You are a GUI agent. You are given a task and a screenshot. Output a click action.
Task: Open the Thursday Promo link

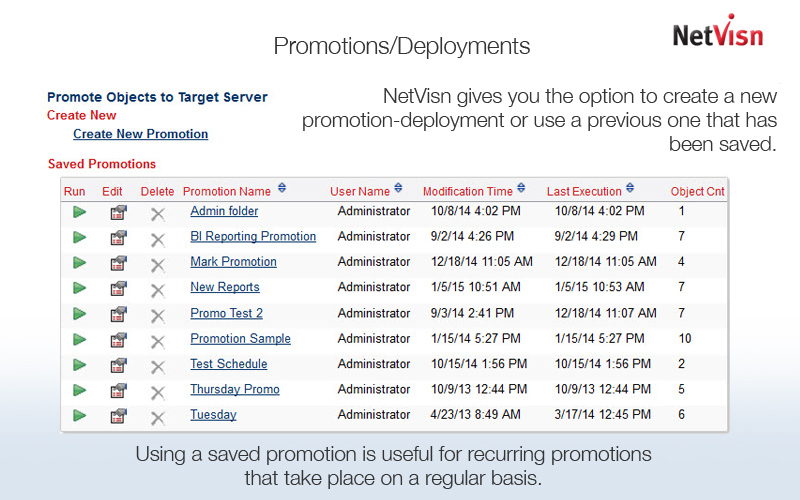point(235,389)
